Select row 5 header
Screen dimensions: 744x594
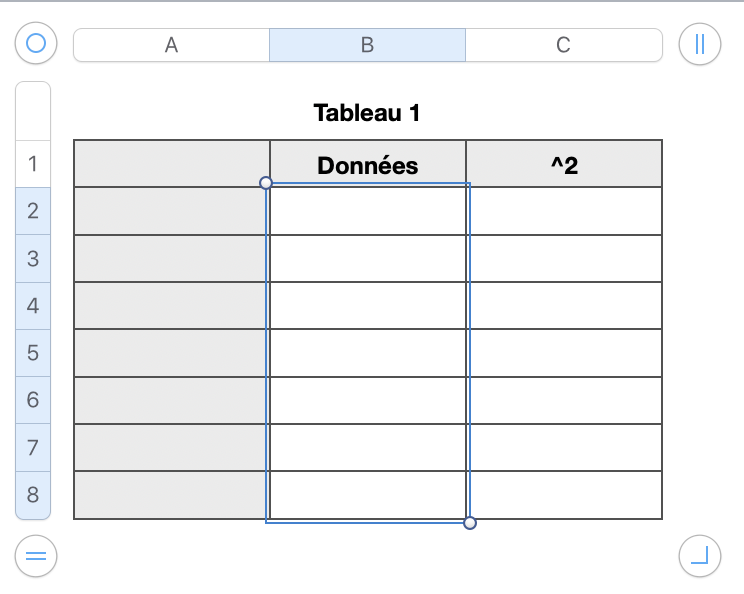[x=33, y=353]
